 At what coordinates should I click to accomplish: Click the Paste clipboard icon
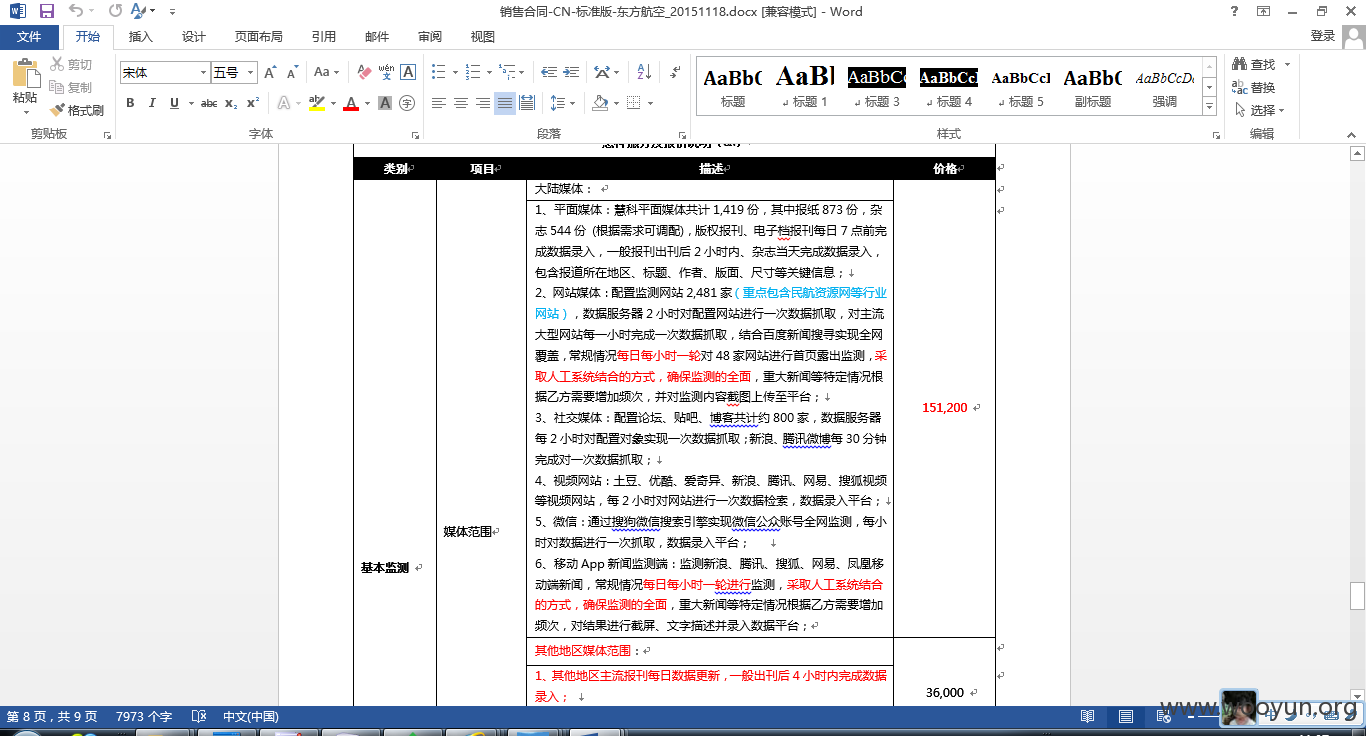click(x=25, y=74)
